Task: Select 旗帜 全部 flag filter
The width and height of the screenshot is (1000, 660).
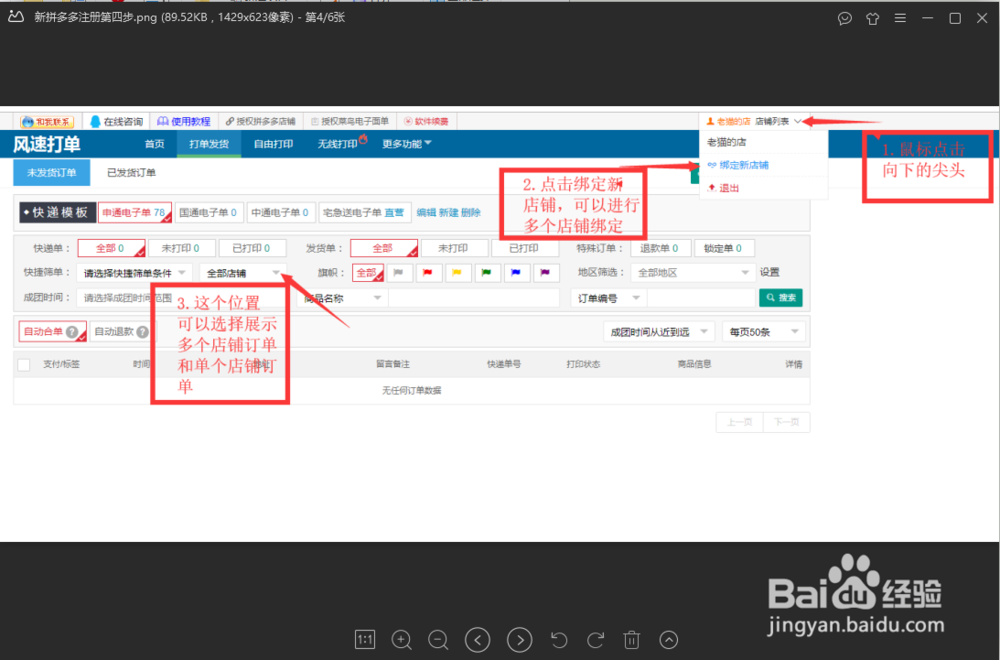Action: pyautogui.click(x=367, y=273)
